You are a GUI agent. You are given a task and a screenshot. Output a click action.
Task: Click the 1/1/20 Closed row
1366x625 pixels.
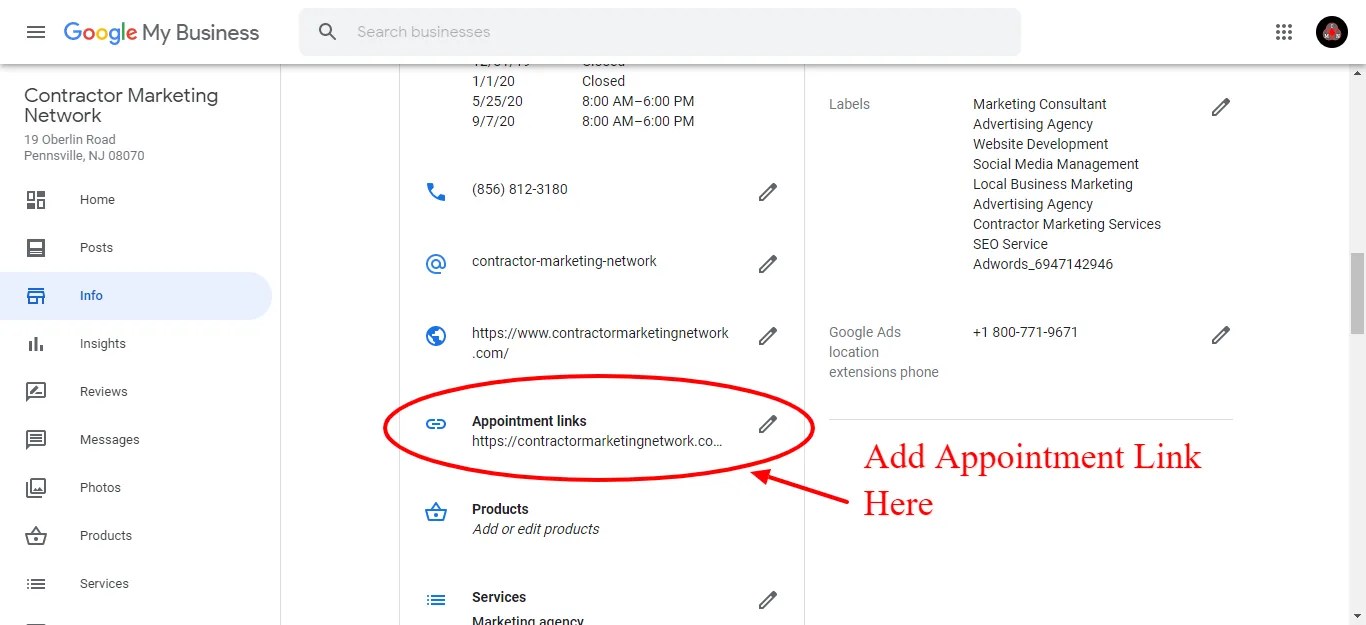(548, 81)
